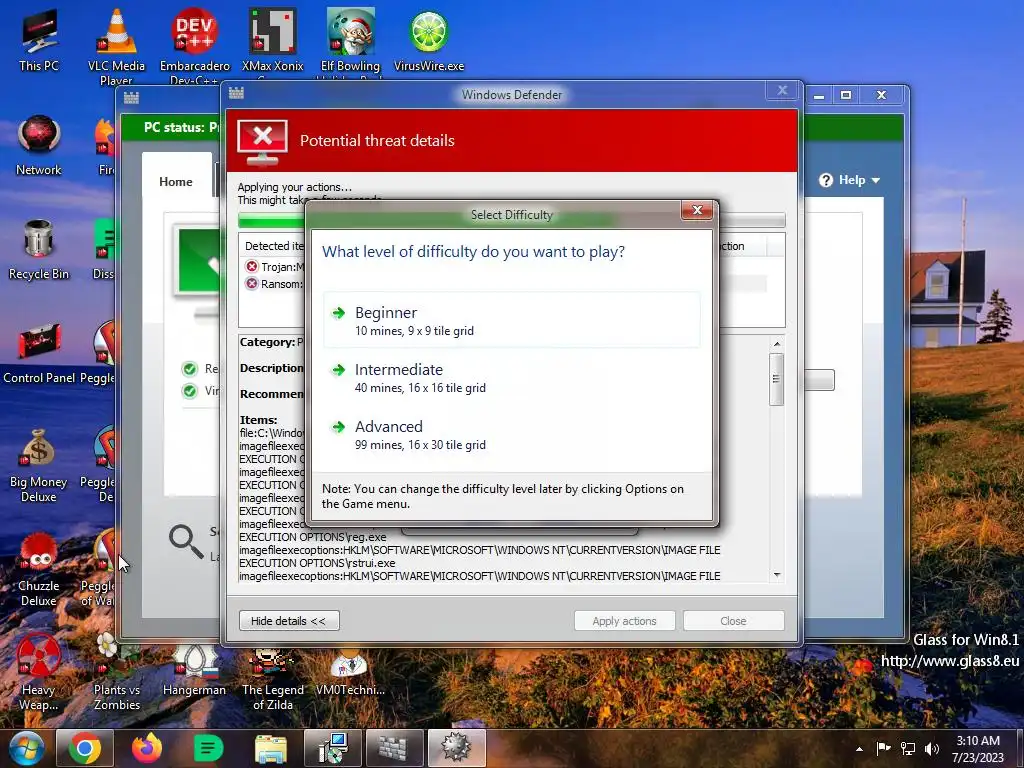Choose Advanced difficulty option

pyautogui.click(x=511, y=434)
